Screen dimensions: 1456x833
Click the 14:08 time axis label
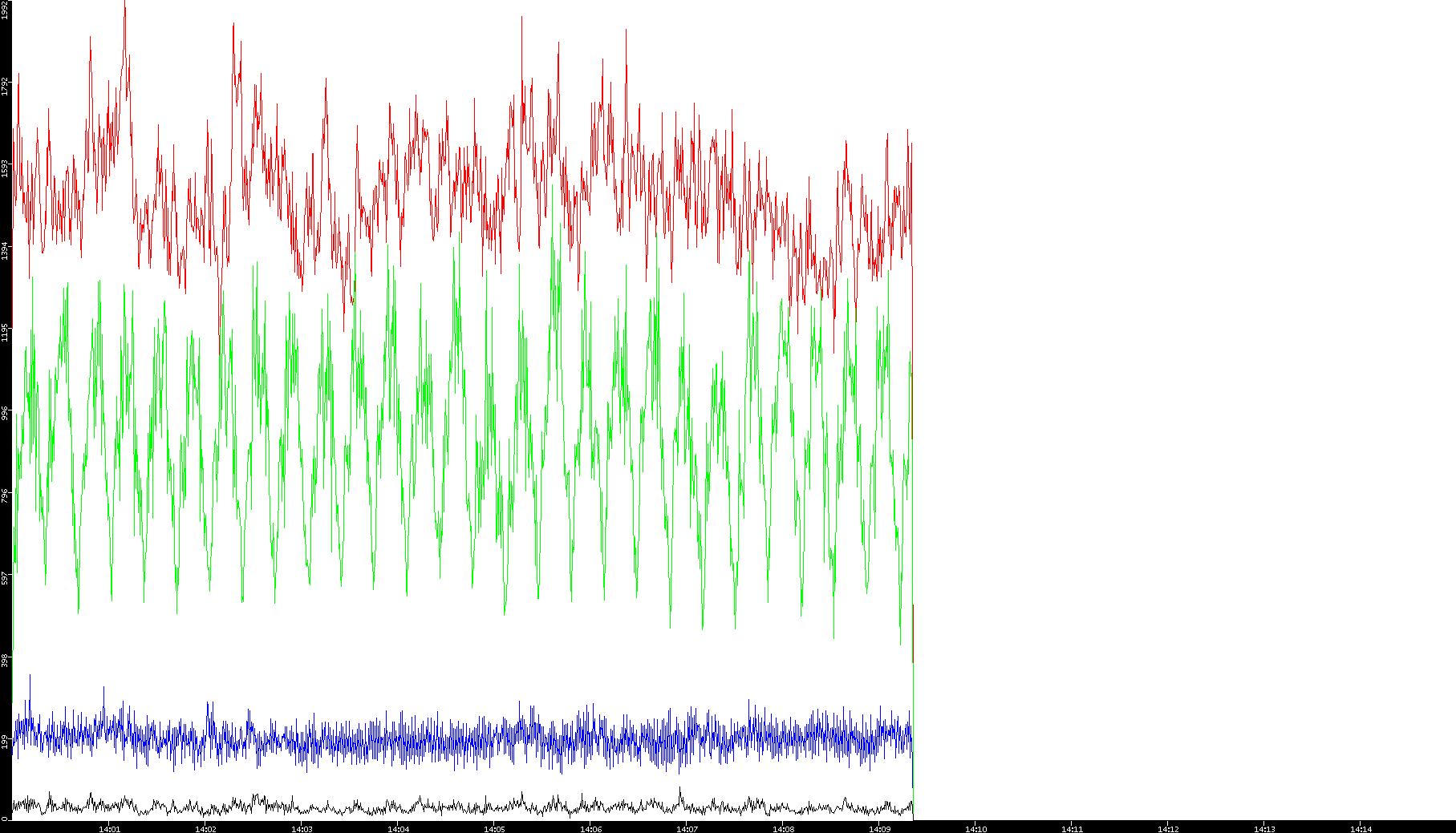[x=783, y=829]
